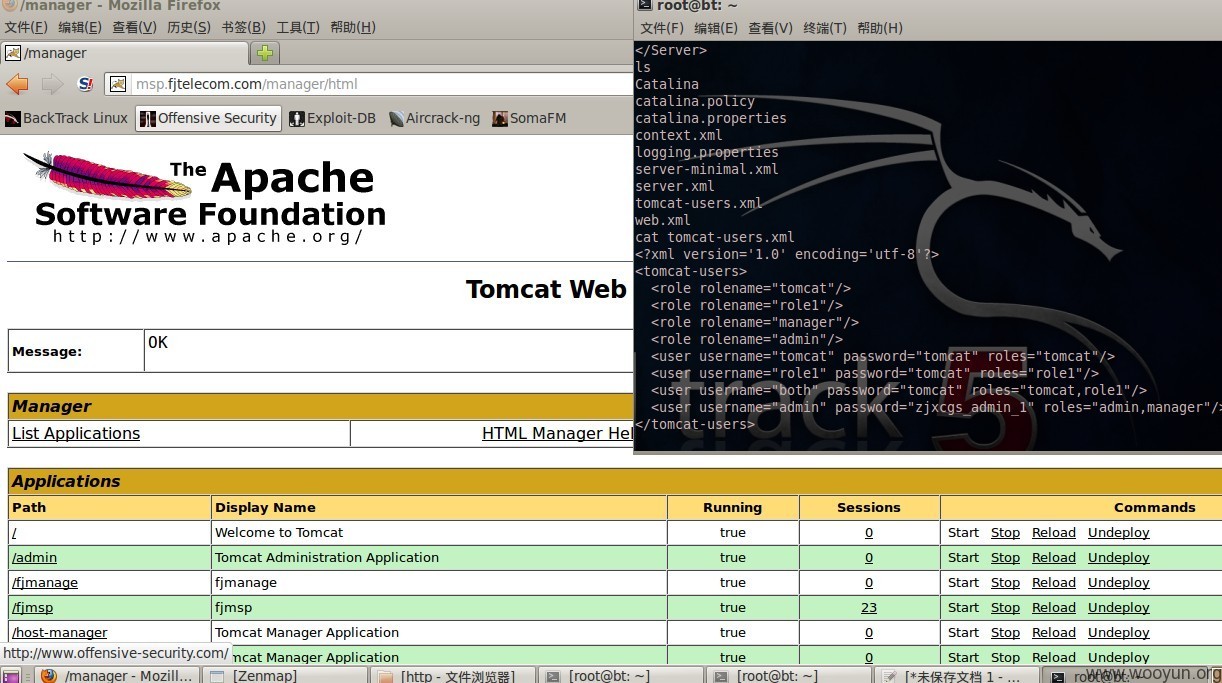Screen dimensions: 1222x683
Task: Open terminal 编辑(E) menu
Action: tap(716, 28)
